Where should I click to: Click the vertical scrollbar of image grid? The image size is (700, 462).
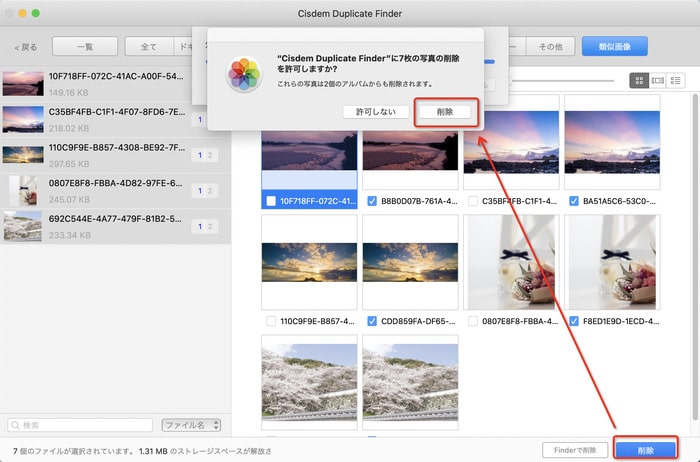[695, 257]
